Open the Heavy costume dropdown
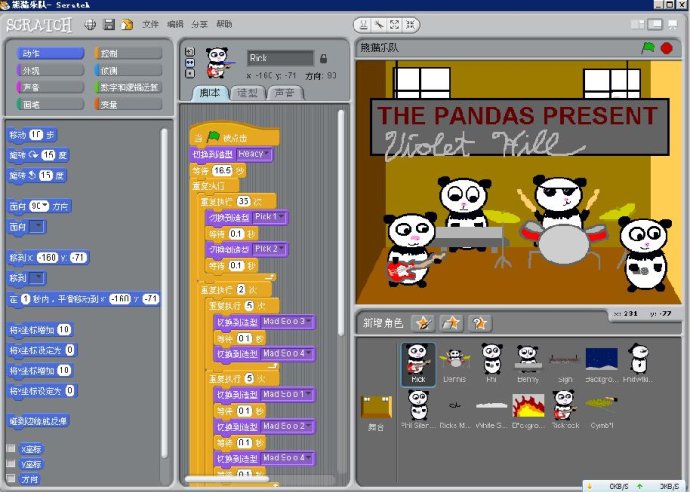This screenshot has height=492, width=690. tap(254, 154)
